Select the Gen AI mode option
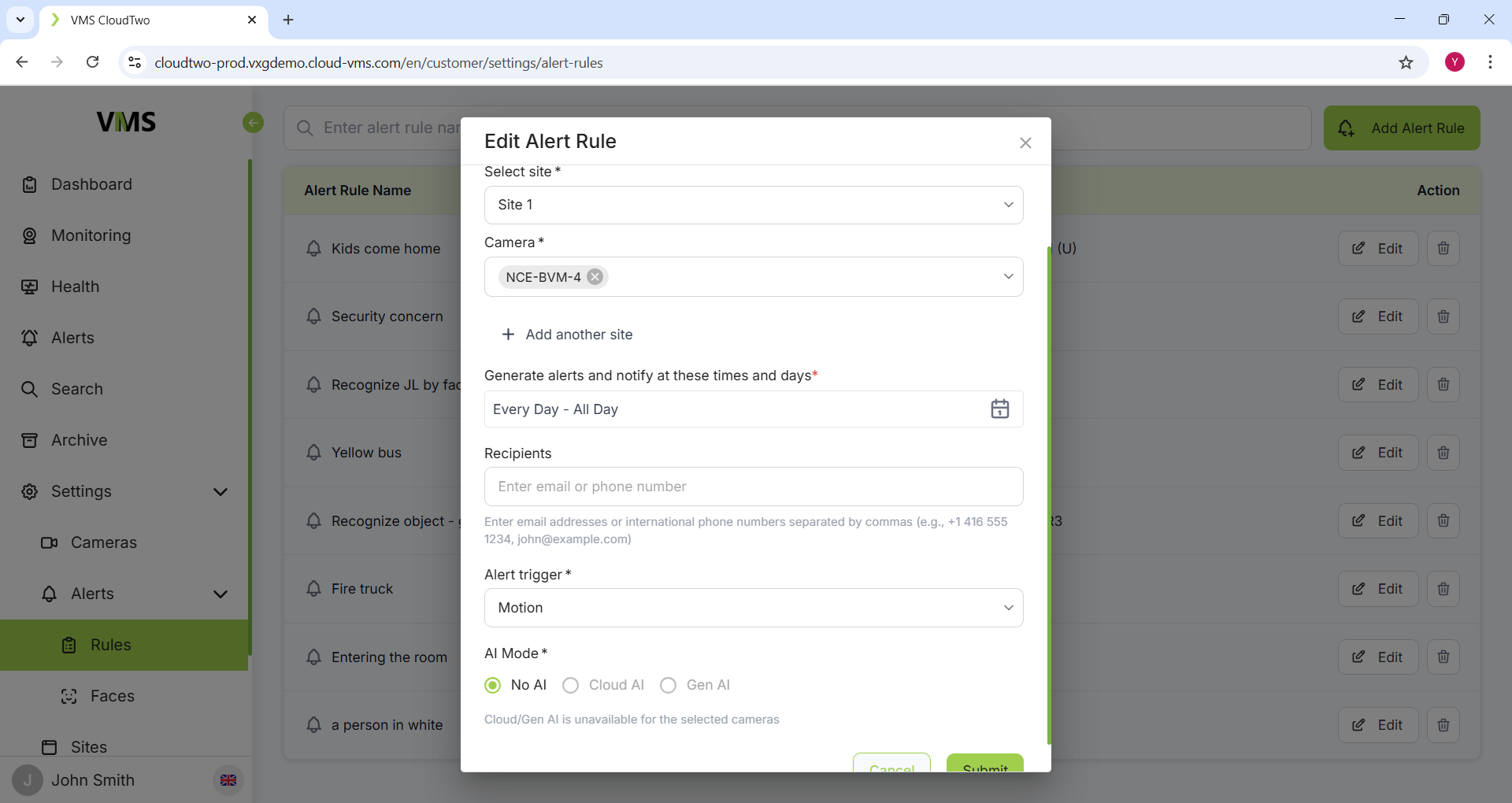The height and width of the screenshot is (803, 1512). (669, 685)
